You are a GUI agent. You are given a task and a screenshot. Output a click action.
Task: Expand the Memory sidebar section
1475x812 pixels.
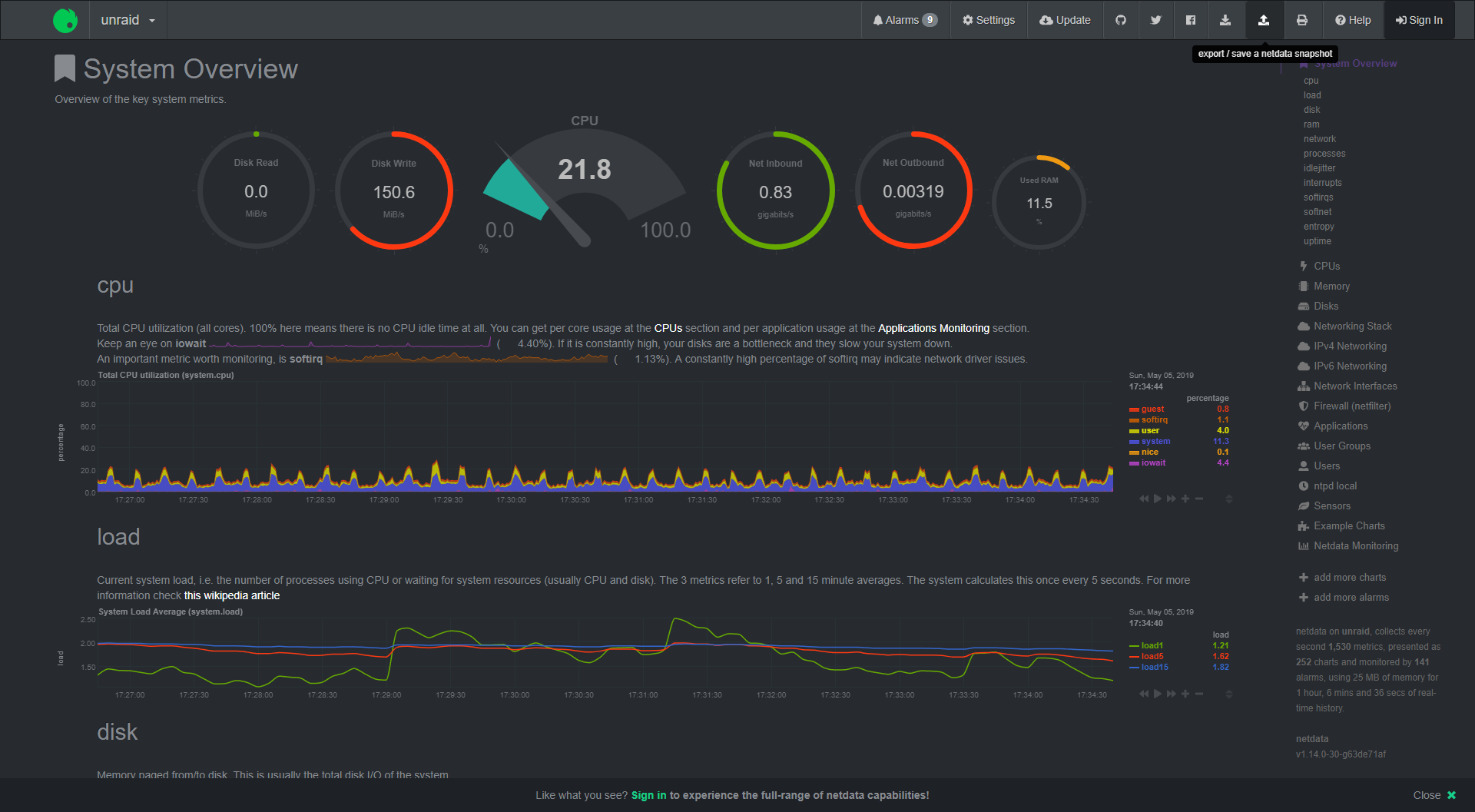1331,286
